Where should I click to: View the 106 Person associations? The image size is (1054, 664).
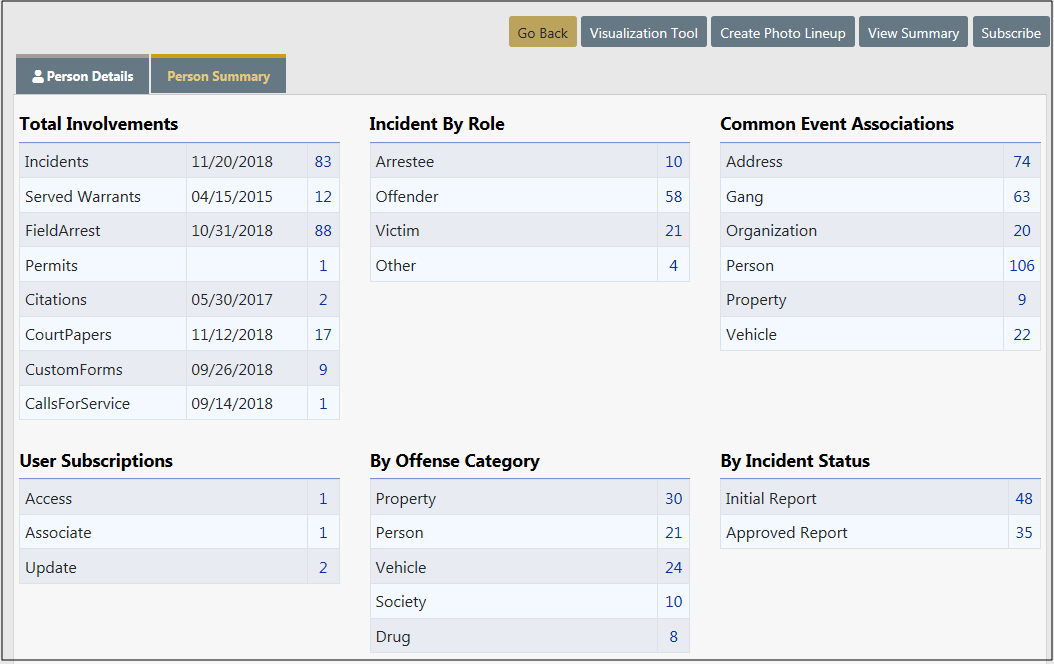coord(1021,265)
